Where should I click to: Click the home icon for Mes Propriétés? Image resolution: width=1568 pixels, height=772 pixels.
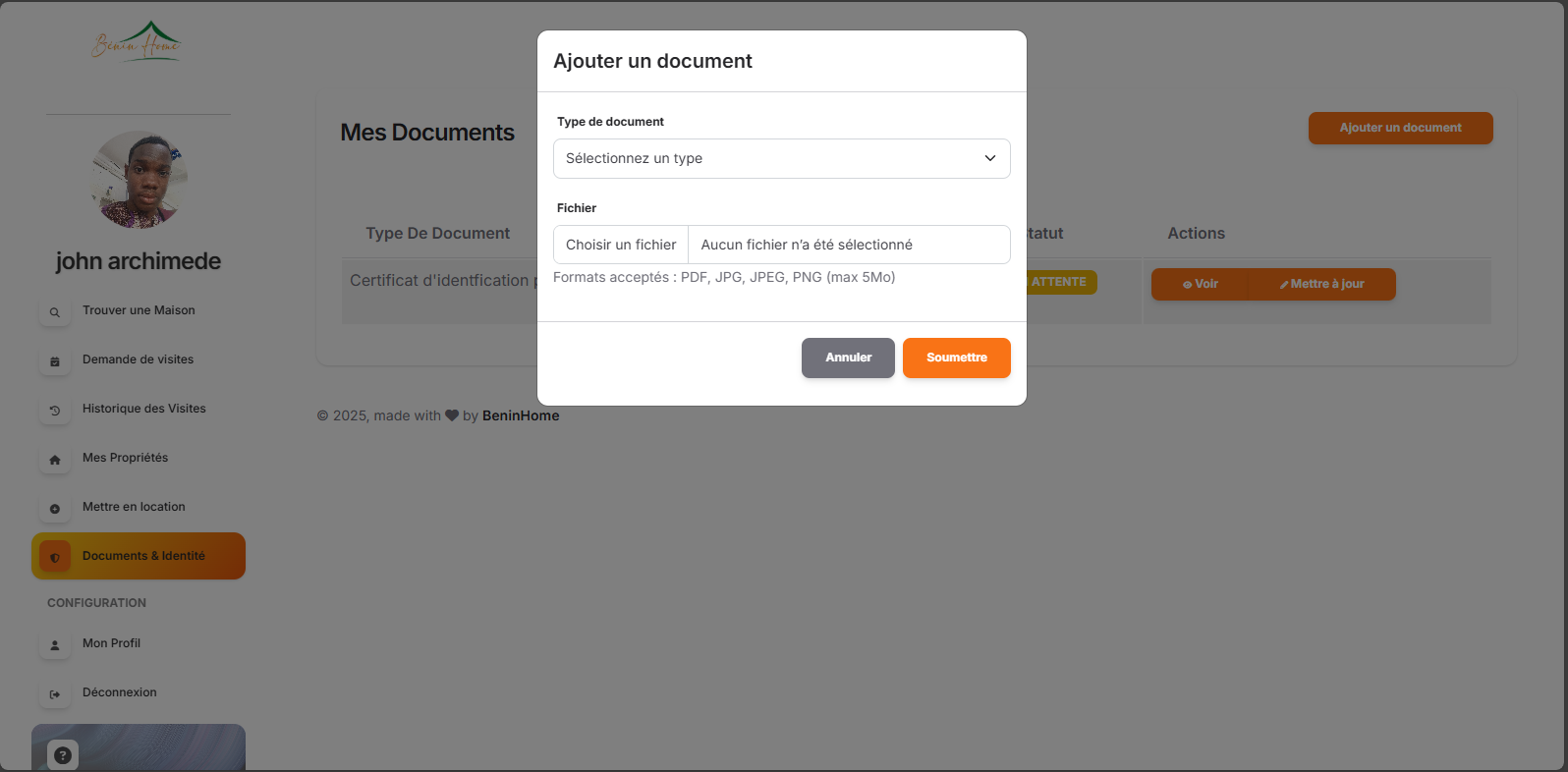55,460
